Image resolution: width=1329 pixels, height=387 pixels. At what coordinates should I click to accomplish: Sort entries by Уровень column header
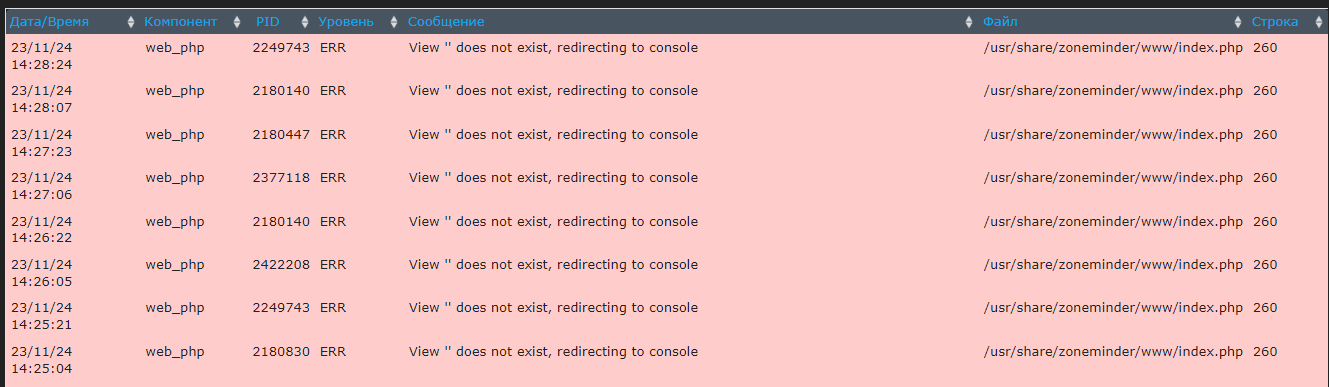345,22
